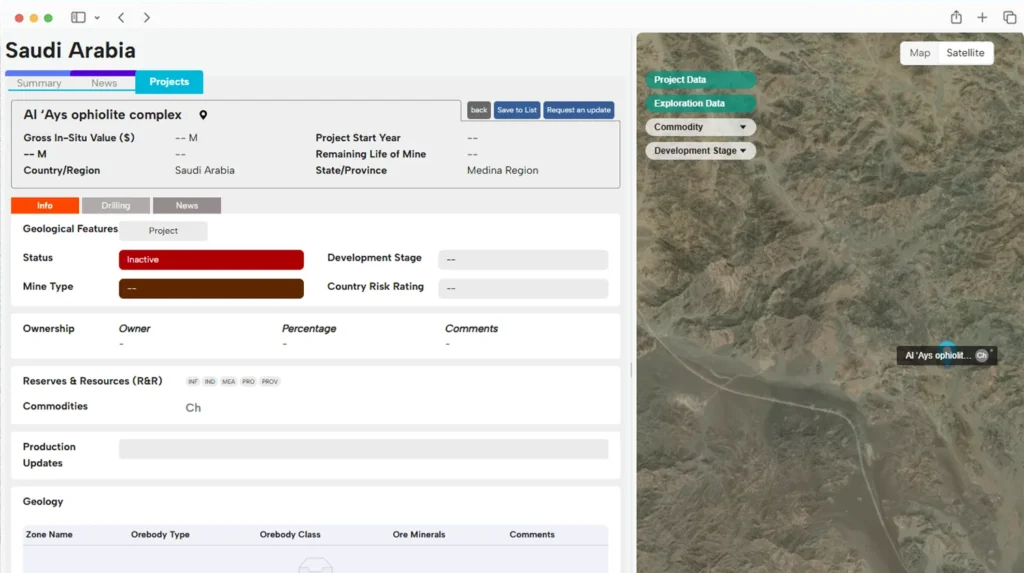Switch map view to Satellite
Viewport: 1024px width, 573px height.
(965, 53)
